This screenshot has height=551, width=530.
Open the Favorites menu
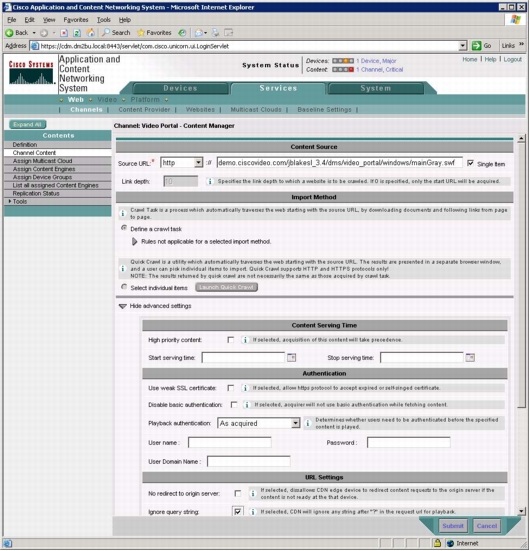pyautogui.click(x=76, y=20)
